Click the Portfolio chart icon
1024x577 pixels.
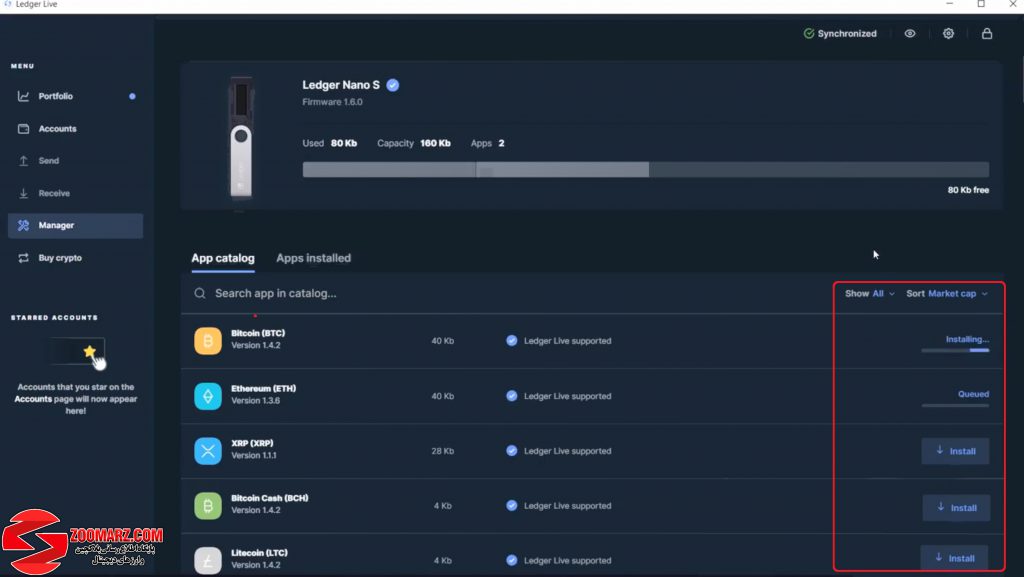coord(24,96)
